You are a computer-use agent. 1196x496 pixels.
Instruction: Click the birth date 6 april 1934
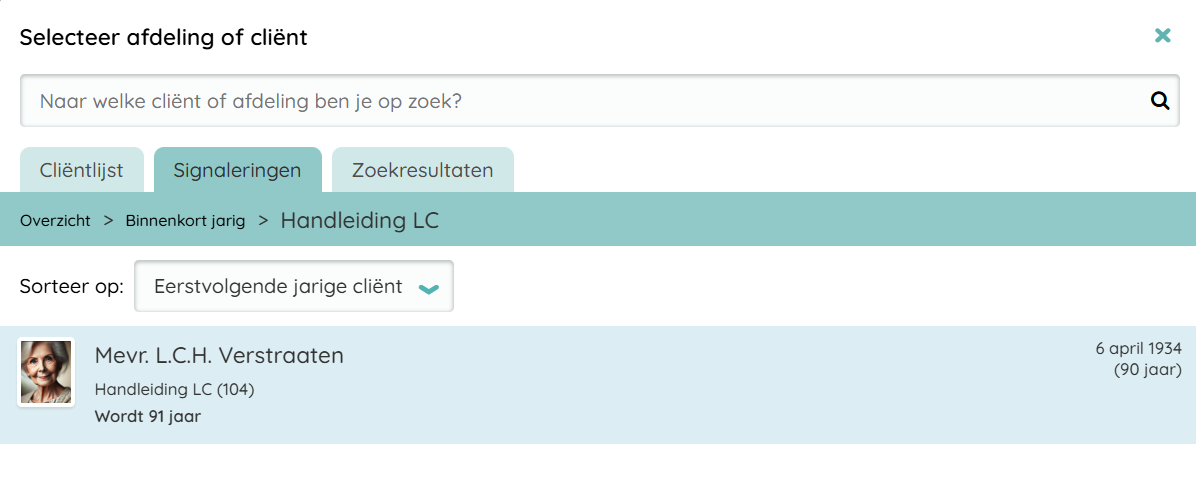(1138, 349)
